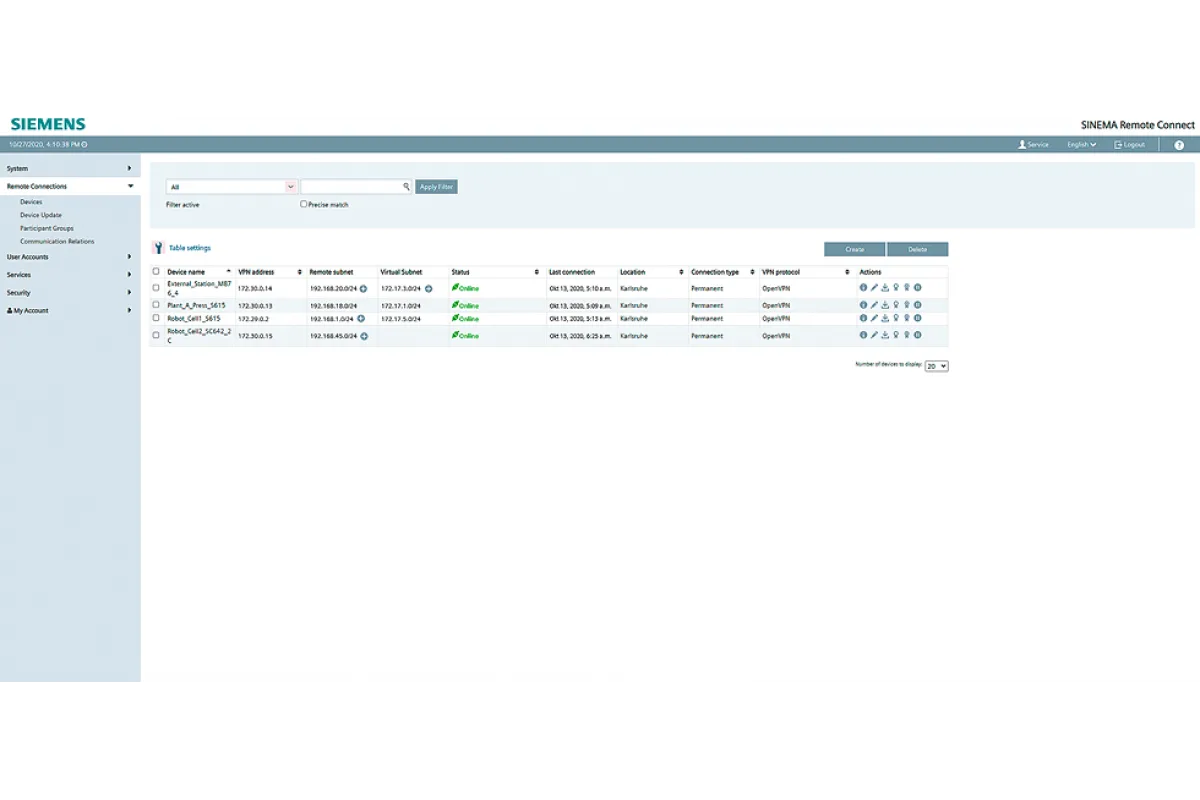
Task: Open info for External_Station_M876_4 device
Action: pyautogui.click(x=863, y=288)
